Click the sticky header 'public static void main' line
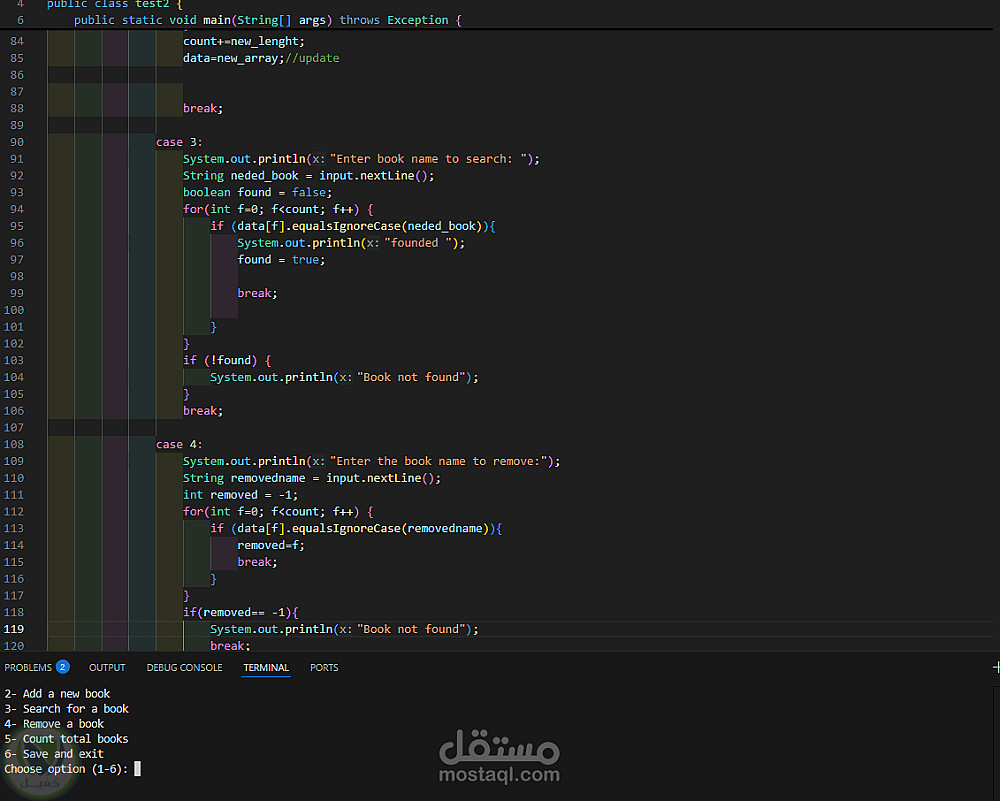This screenshot has width=1000, height=801. [x=267, y=20]
